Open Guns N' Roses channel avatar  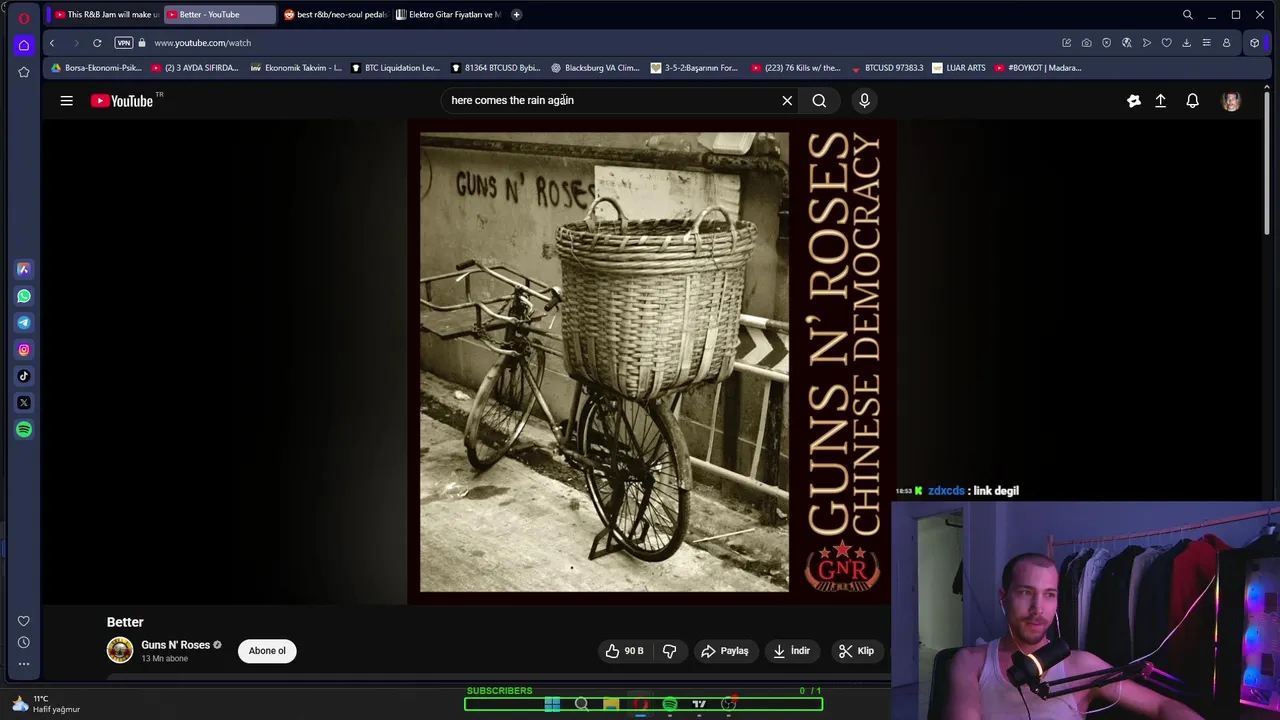pyautogui.click(x=120, y=651)
